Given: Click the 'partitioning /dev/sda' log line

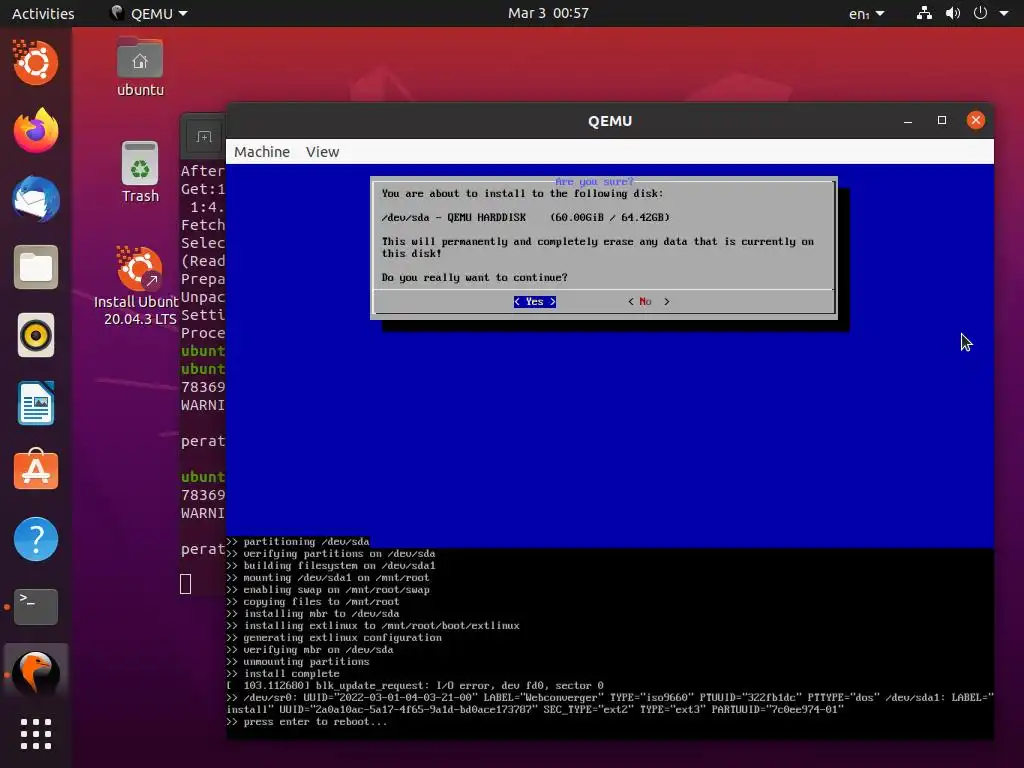Looking at the screenshot, I should pos(298,541).
